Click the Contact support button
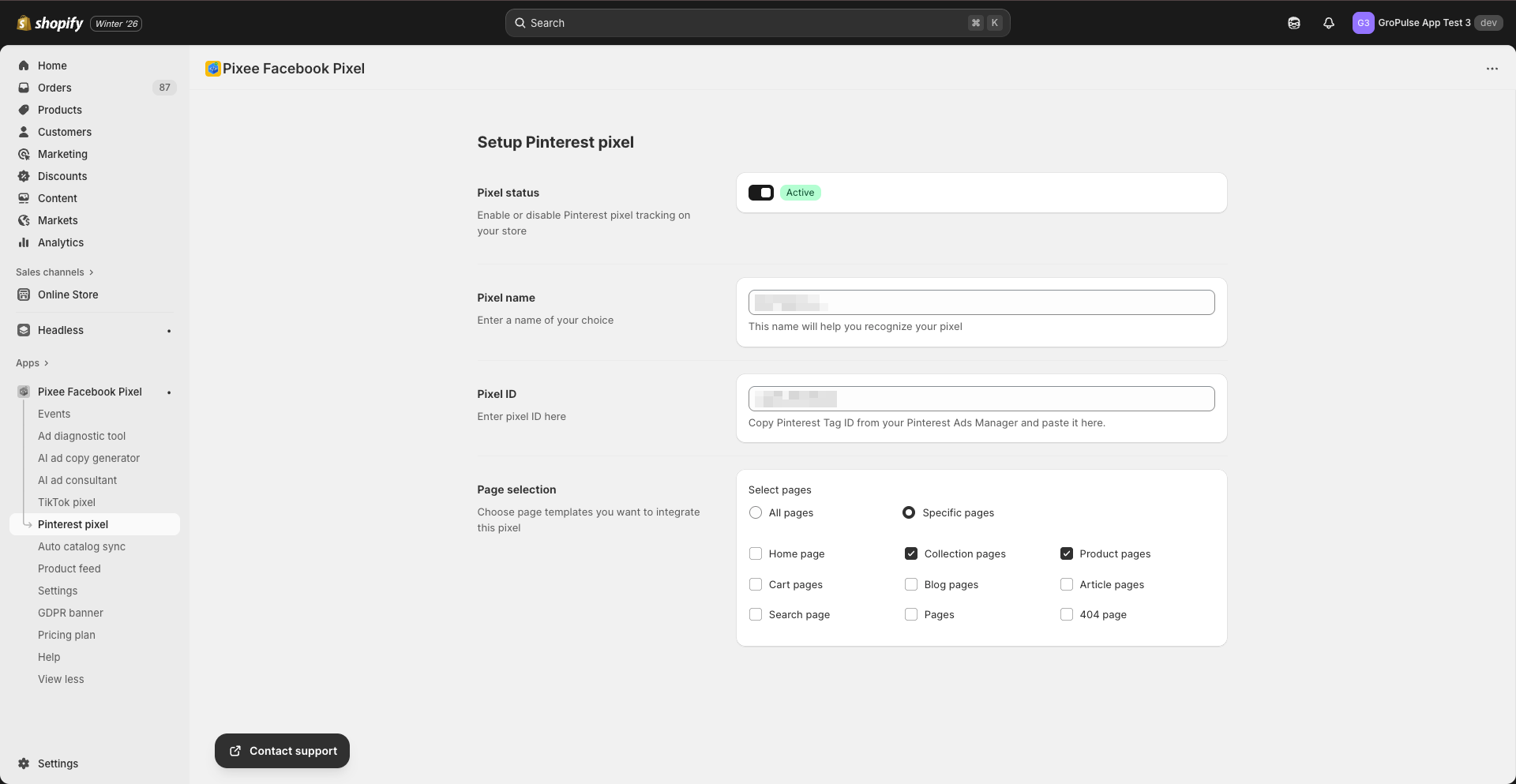Screen dimensions: 1516x784 coord(282,751)
